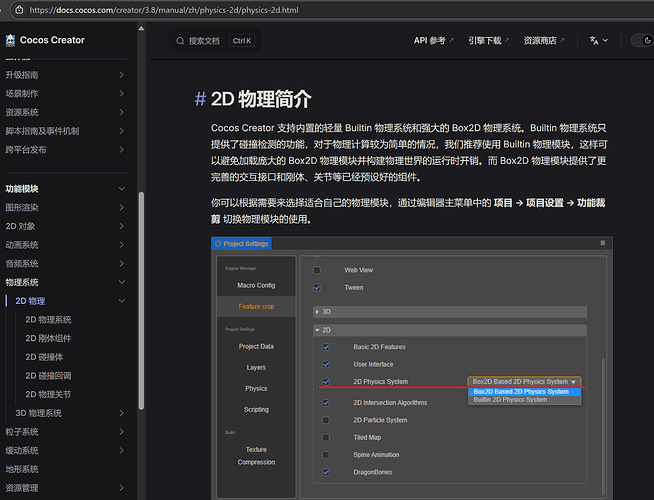Collapse 功能模块 section chevron
This screenshot has height=500, width=654.
(x=121, y=189)
